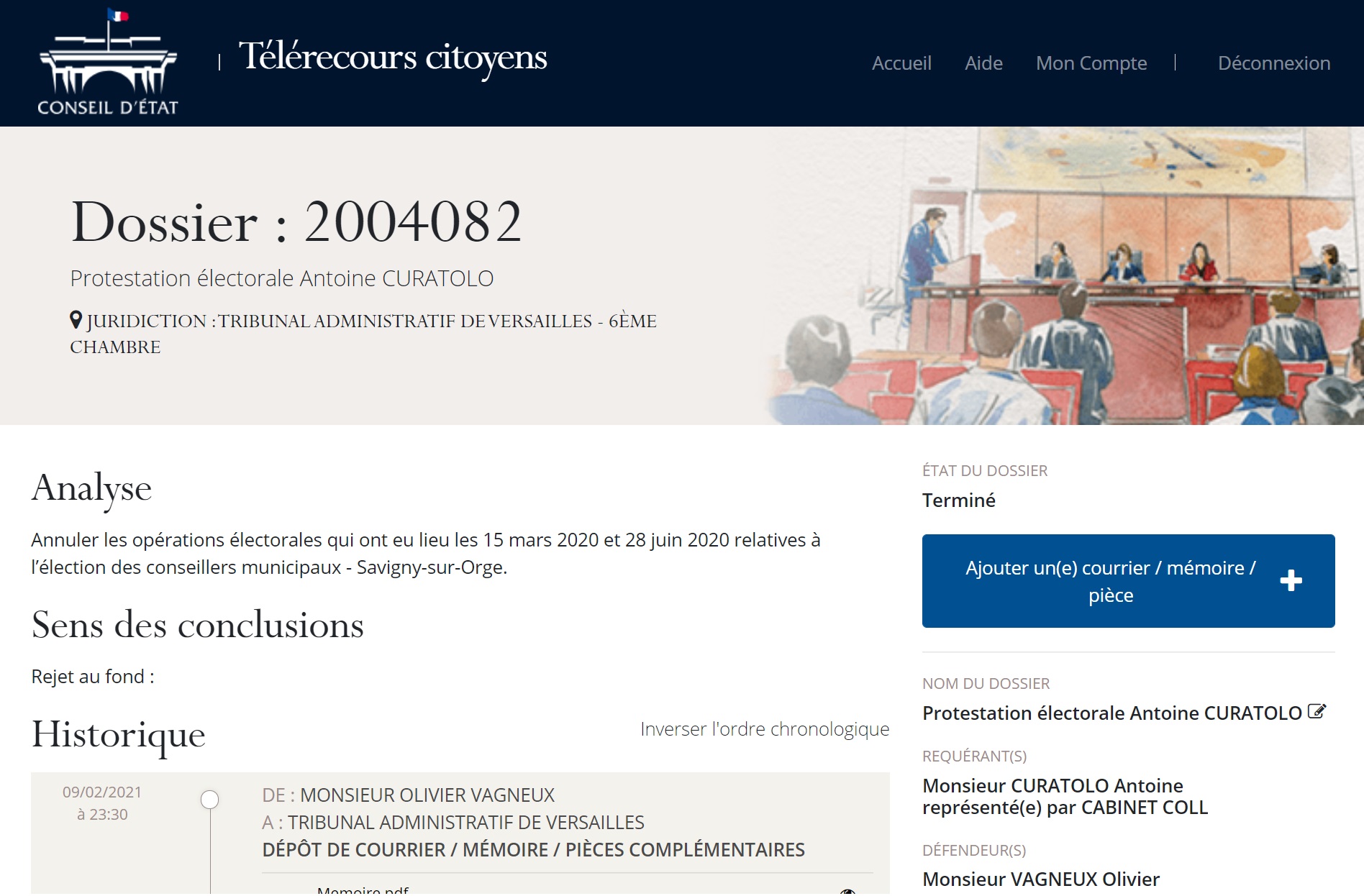The width and height of the screenshot is (1364, 896).
Task: Click the Dépôt de courrier entry title
Action: (533, 850)
